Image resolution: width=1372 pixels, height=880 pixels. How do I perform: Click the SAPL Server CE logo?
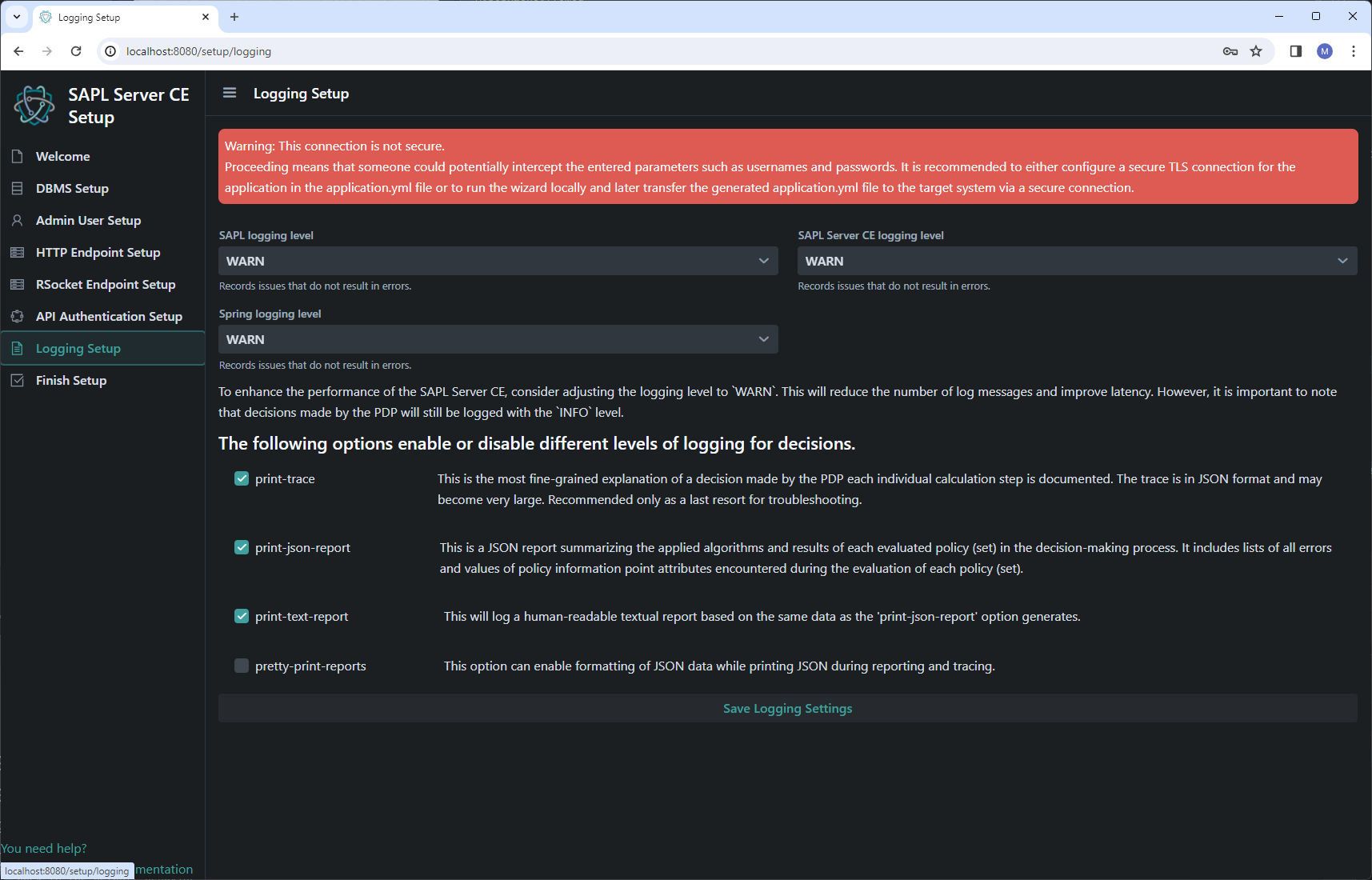click(34, 106)
